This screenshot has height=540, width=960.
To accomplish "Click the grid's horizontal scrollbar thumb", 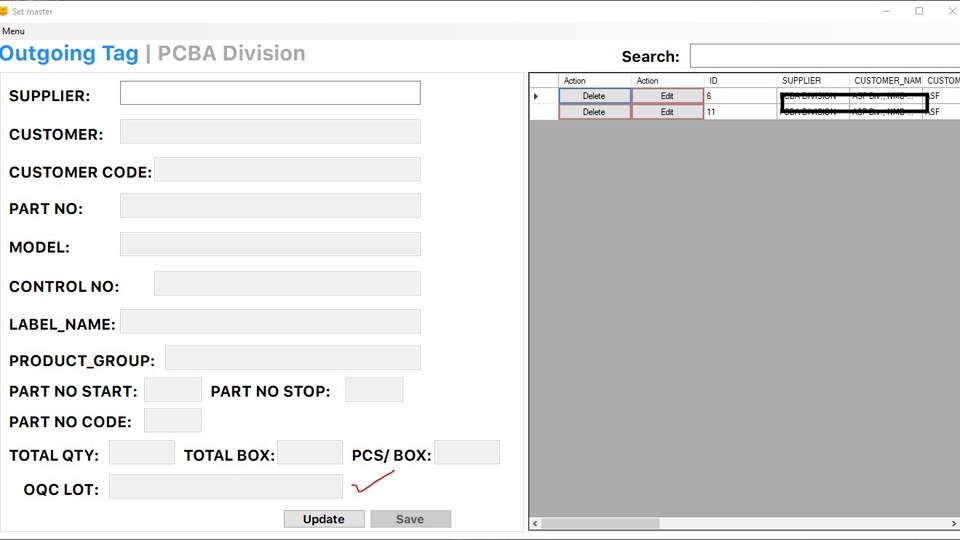I will [x=600, y=523].
